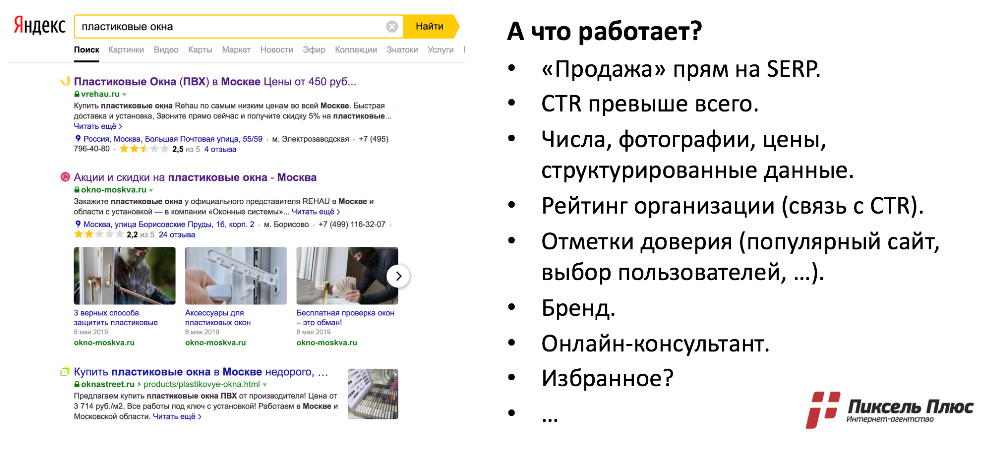The width and height of the screenshot is (990, 457).
Task: Click the Пиксель Плюс logo
Action: (888, 409)
